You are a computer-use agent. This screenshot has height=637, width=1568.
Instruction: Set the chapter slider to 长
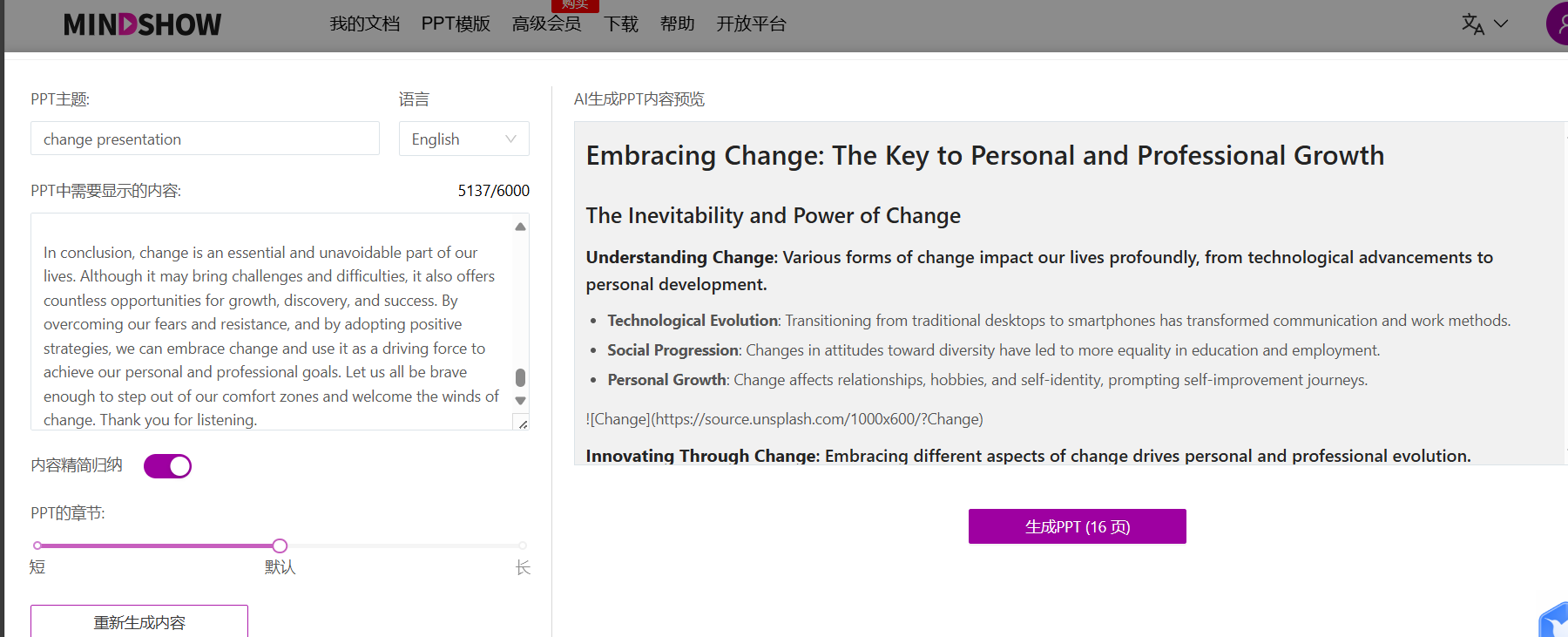(523, 546)
